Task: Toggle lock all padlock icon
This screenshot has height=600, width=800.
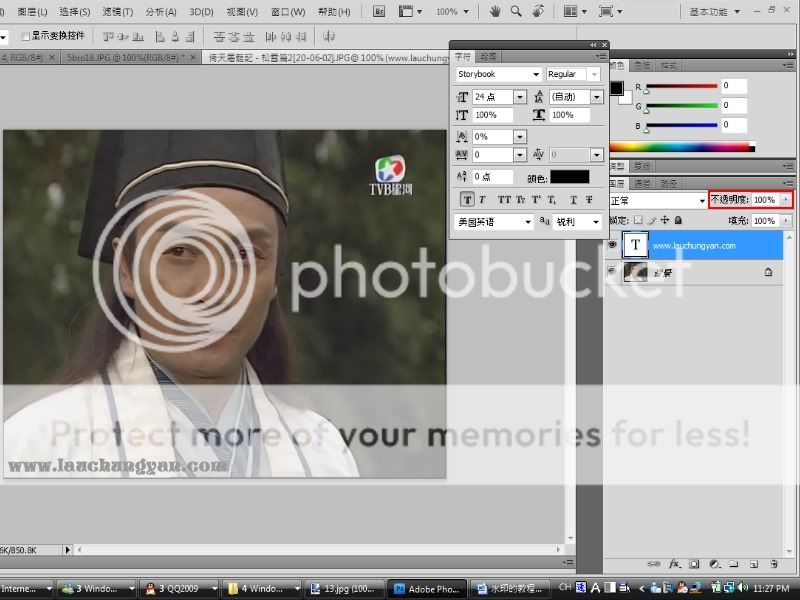Action: click(678, 220)
